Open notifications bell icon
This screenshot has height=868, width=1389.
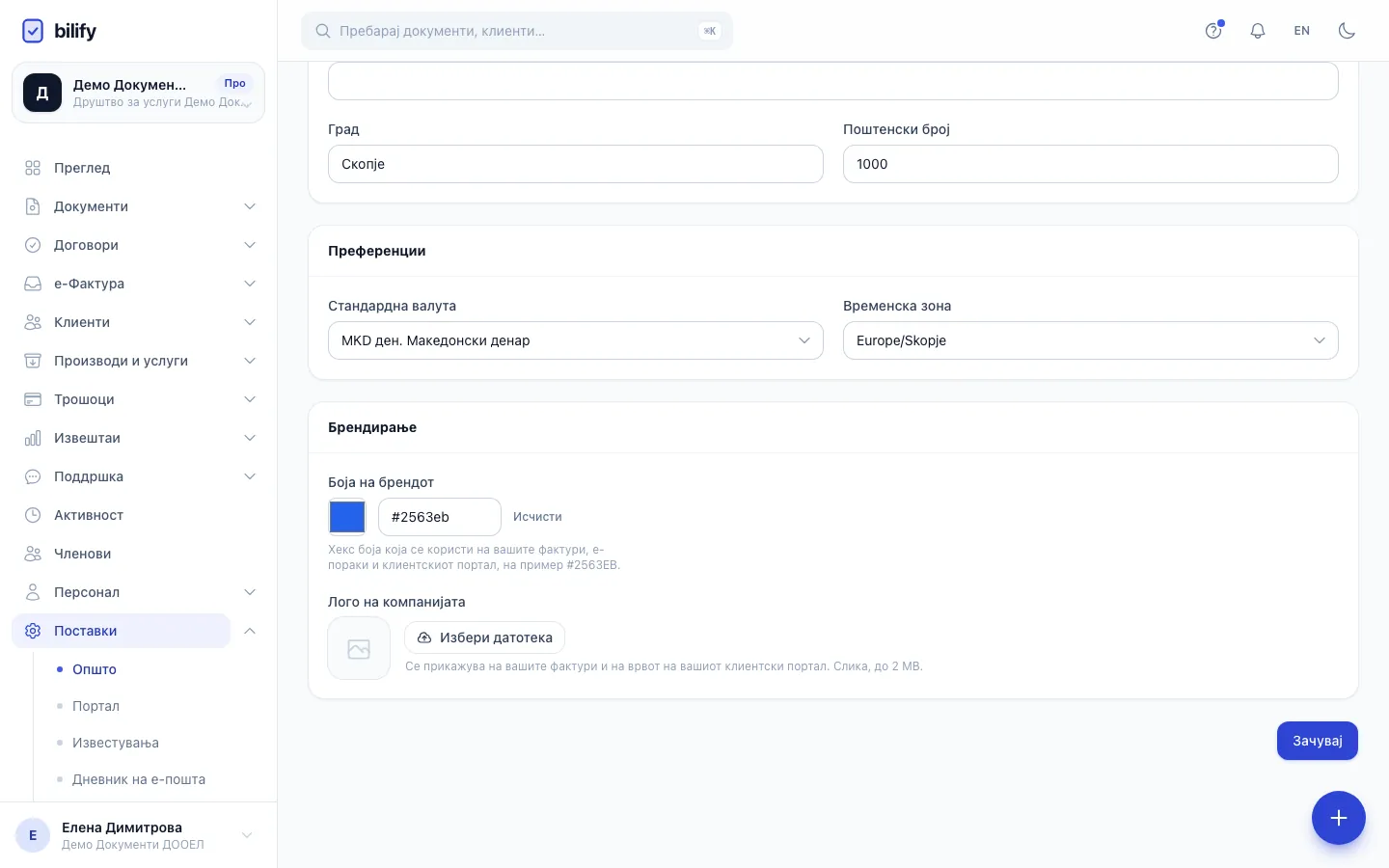[1258, 31]
